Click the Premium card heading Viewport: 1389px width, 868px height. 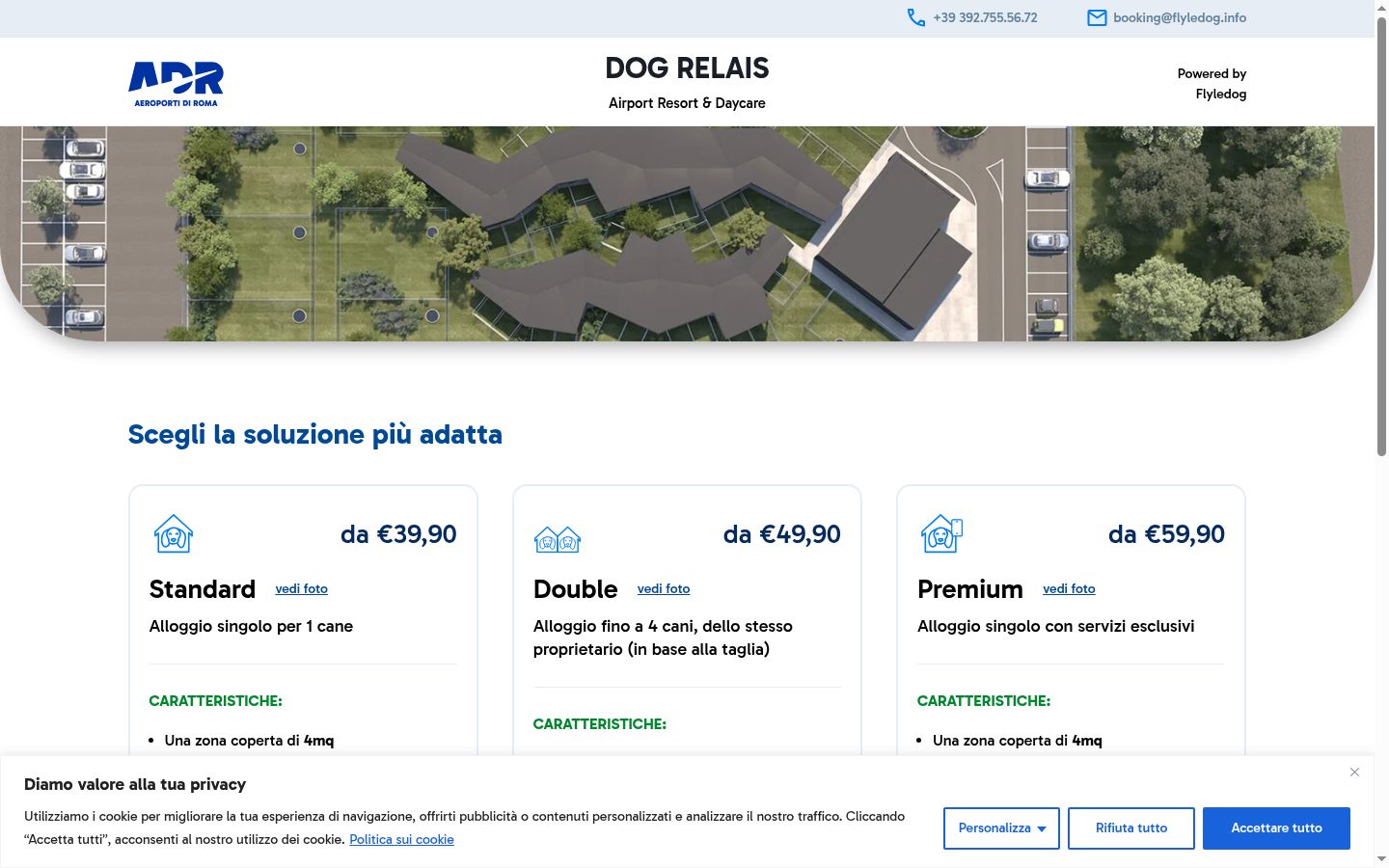[970, 589]
